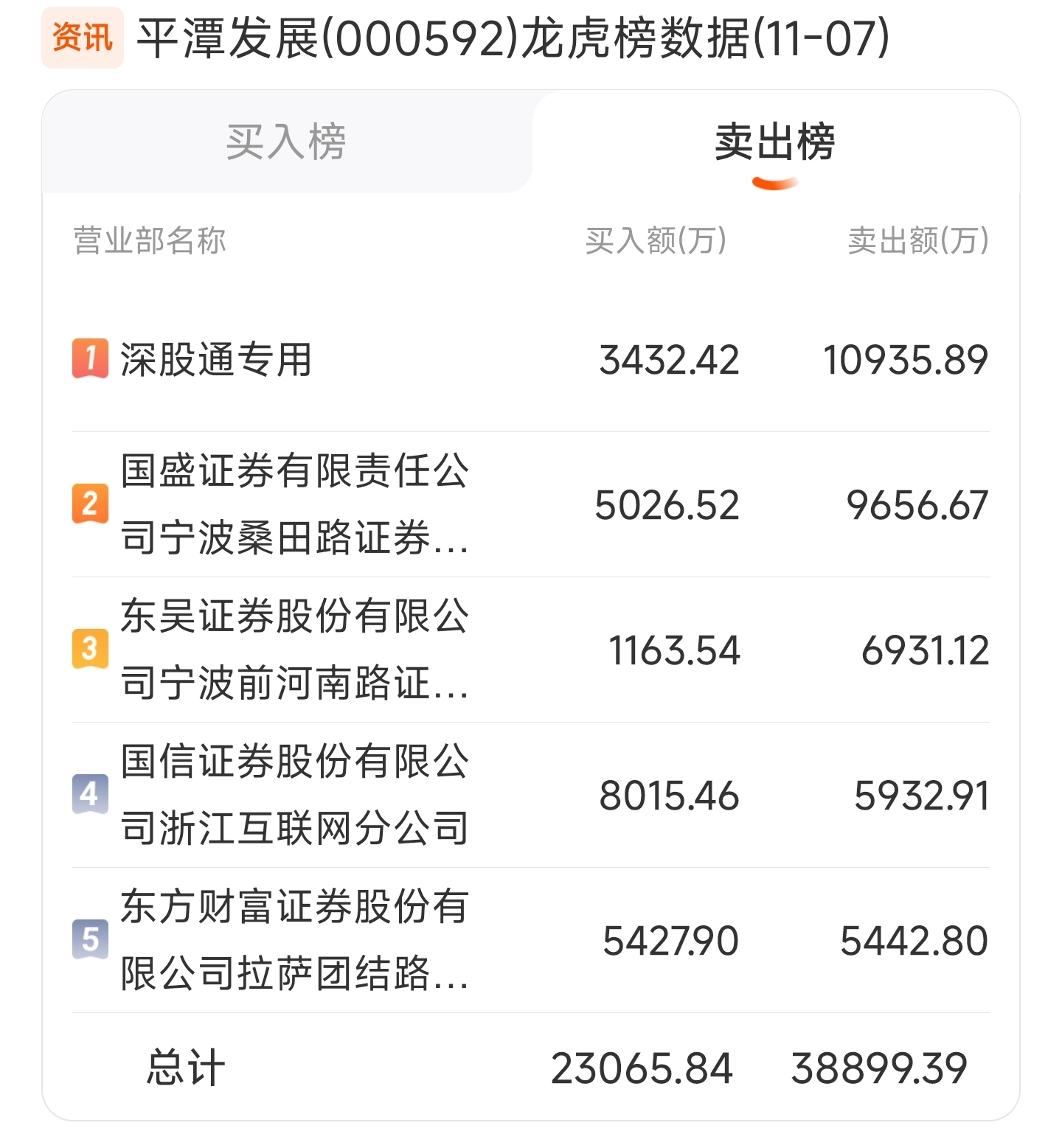This screenshot has width=1062, height=1148.
Task: Click the 营业部名称 column header
Action: (150, 240)
